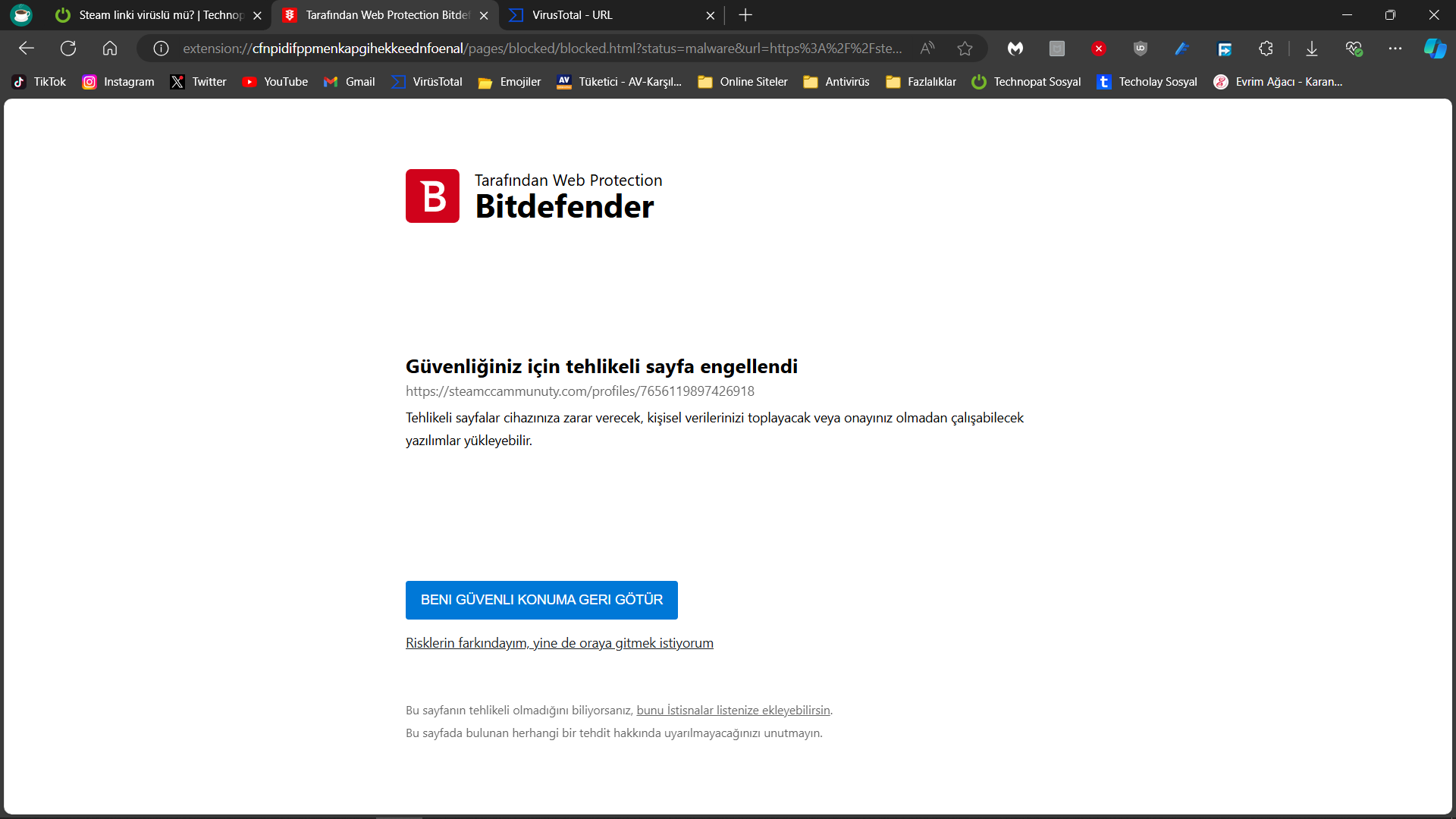The height and width of the screenshot is (819, 1456).
Task: Expand the Antivirüs bookmark folder
Action: pos(836,82)
